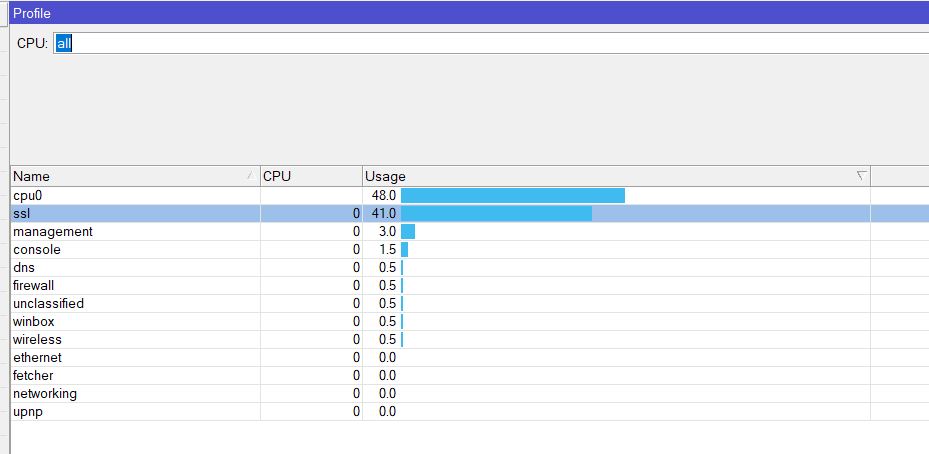Click the 3.0 usage value for management
The image size is (929, 454).
click(x=387, y=232)
